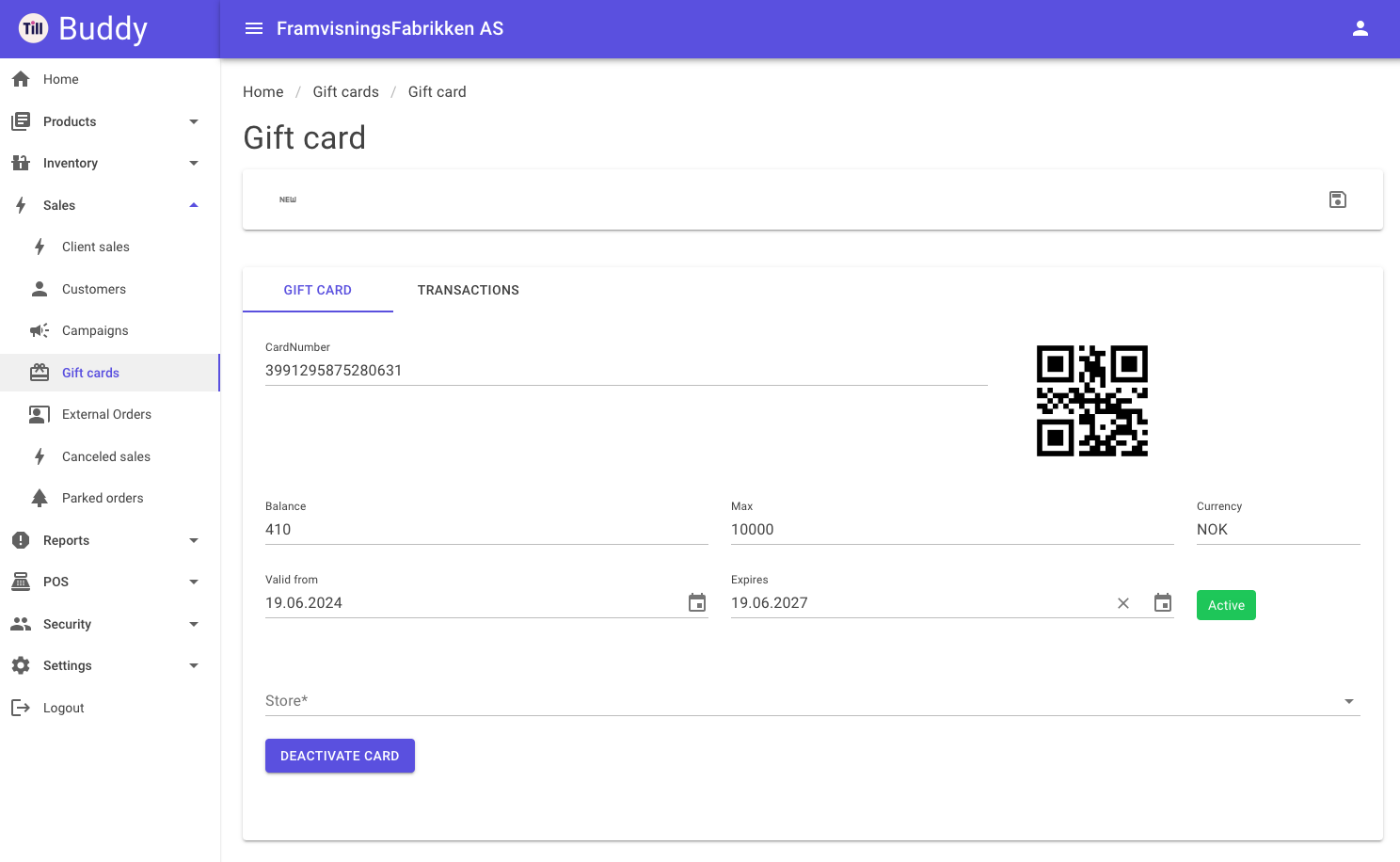Click the NEW gift card icon
The width and height of the screenshot is (1400, 862).
click(x=288, y=200)
